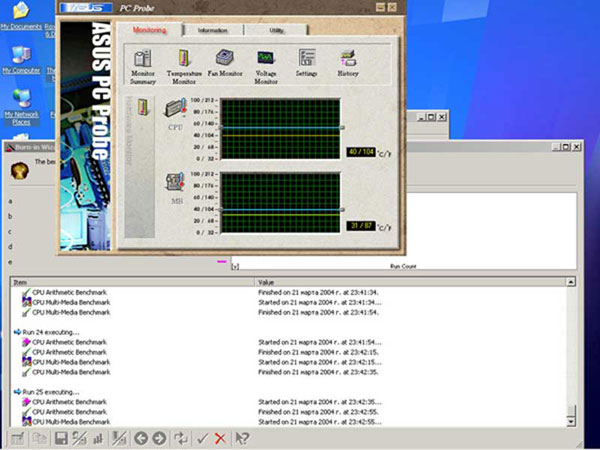This screenshot has height=450, width=600.
Task: Click the first toolbar icon with chart grid
Action: pyautogui.click(x=18, y=438)
